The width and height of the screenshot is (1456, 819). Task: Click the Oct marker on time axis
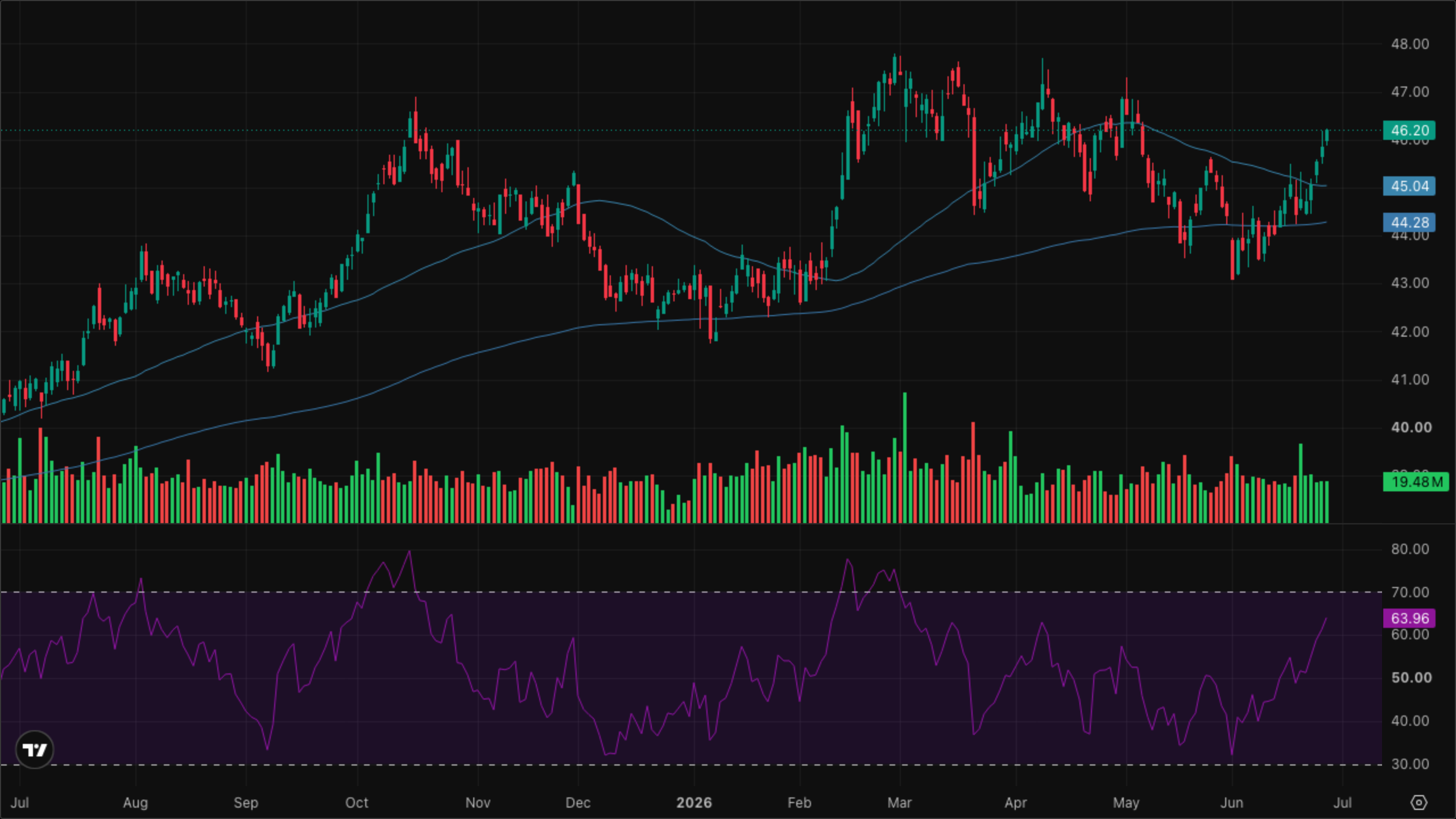tap(357, 803)
